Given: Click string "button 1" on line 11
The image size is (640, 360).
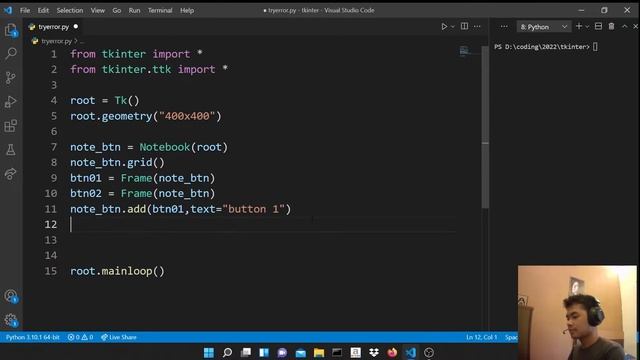Looking at the screenshot, I should [253, 209].
